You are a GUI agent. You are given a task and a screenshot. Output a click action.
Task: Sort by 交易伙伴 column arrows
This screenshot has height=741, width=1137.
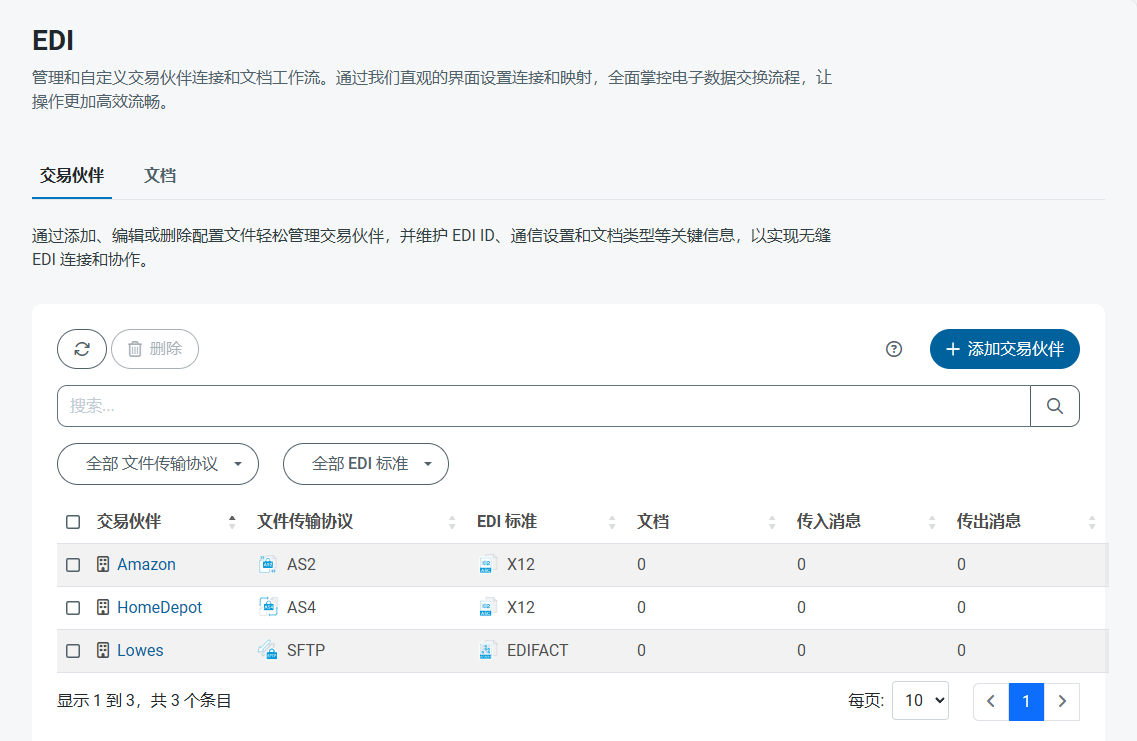232,521
